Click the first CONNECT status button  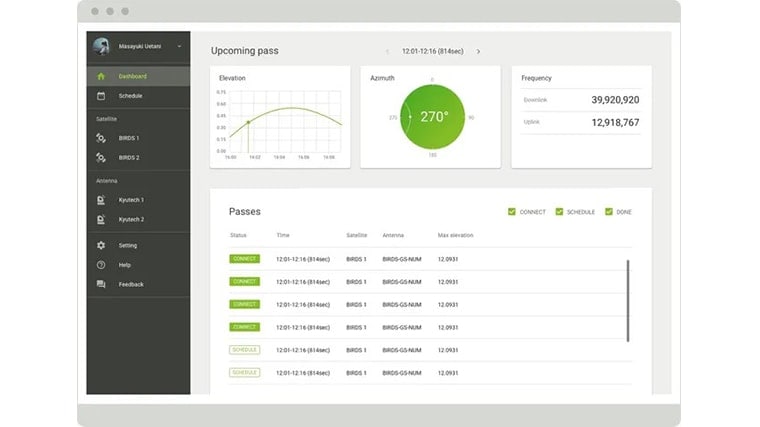[x=244, y=259]
